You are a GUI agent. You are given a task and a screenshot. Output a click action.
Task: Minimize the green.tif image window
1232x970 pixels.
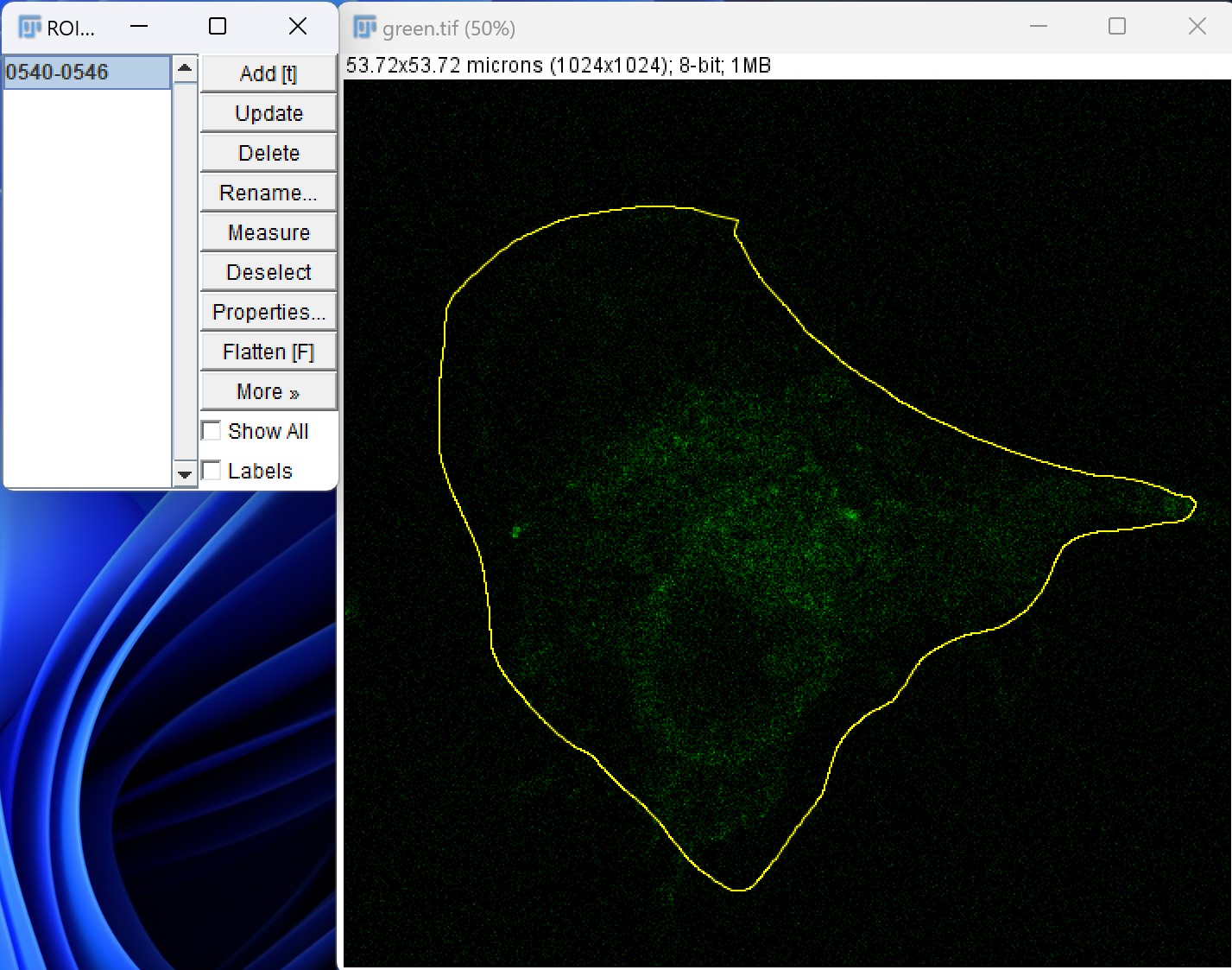(x=1039, y=26)
